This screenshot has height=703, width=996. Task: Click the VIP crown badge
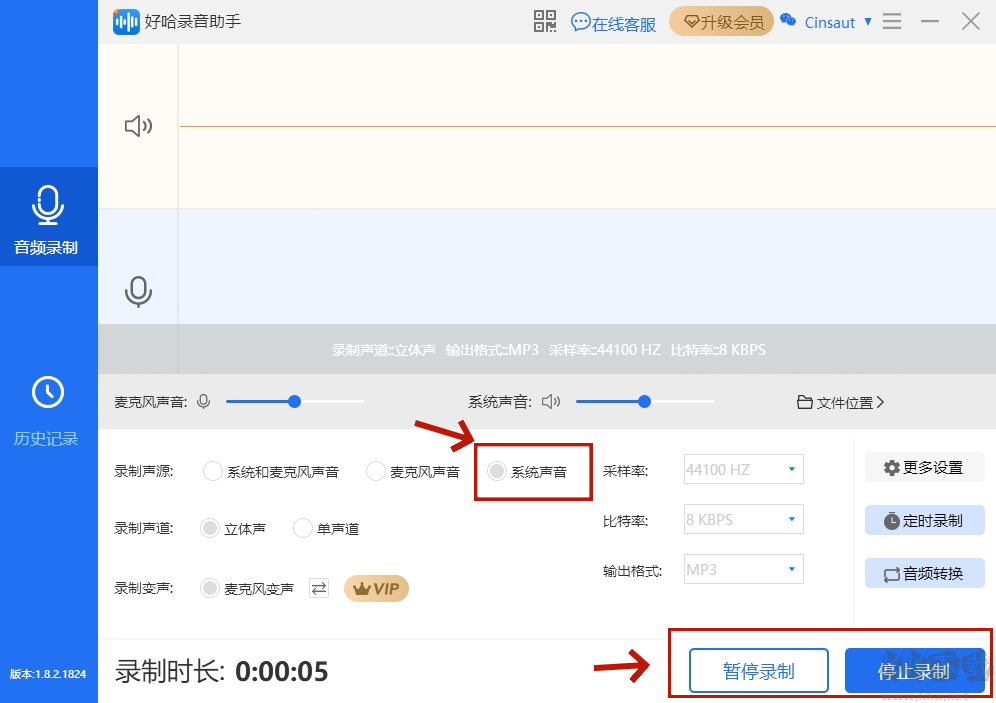click(376, 588)
